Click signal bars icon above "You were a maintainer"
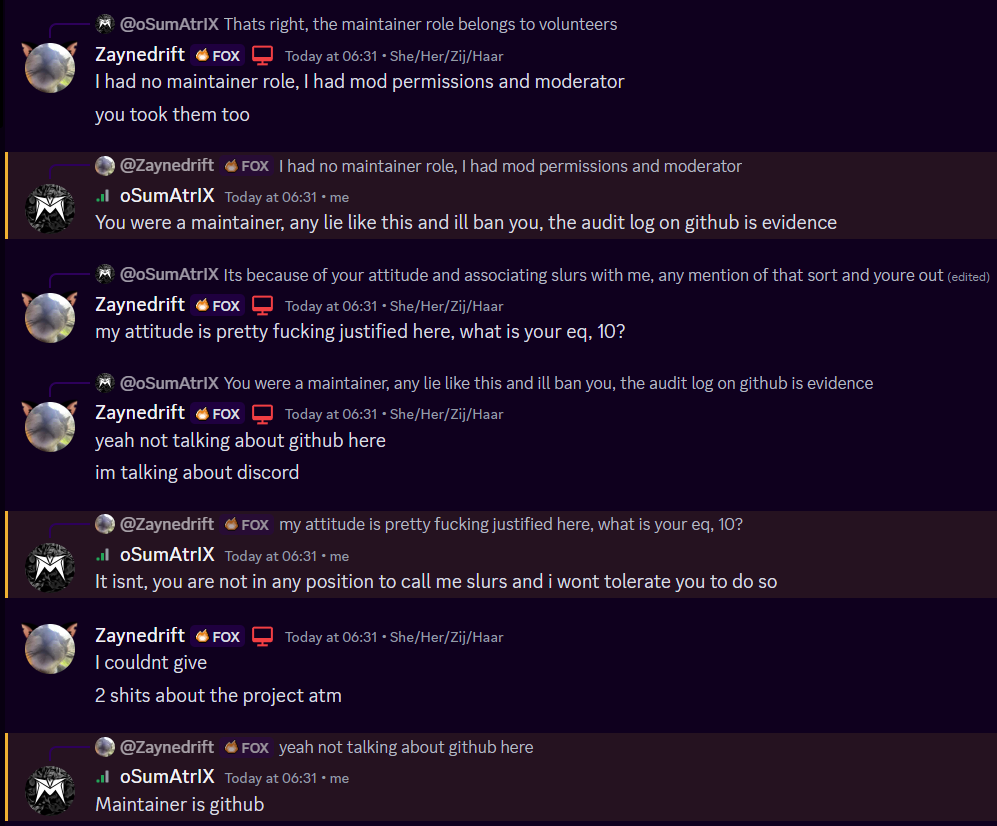 (103, 196)
